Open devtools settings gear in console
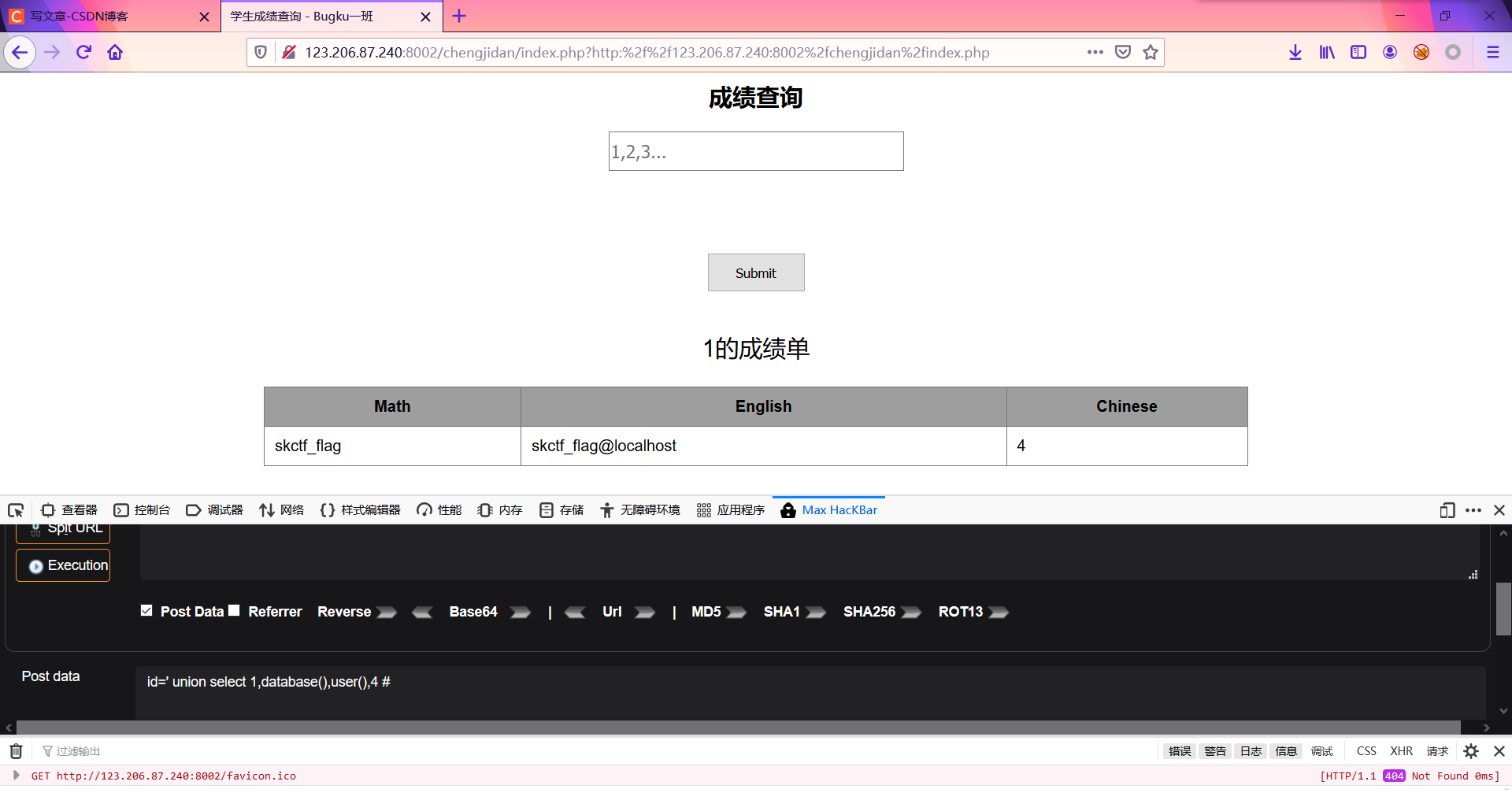The width and height of the screenshot is (1512, 811). 1469,751
